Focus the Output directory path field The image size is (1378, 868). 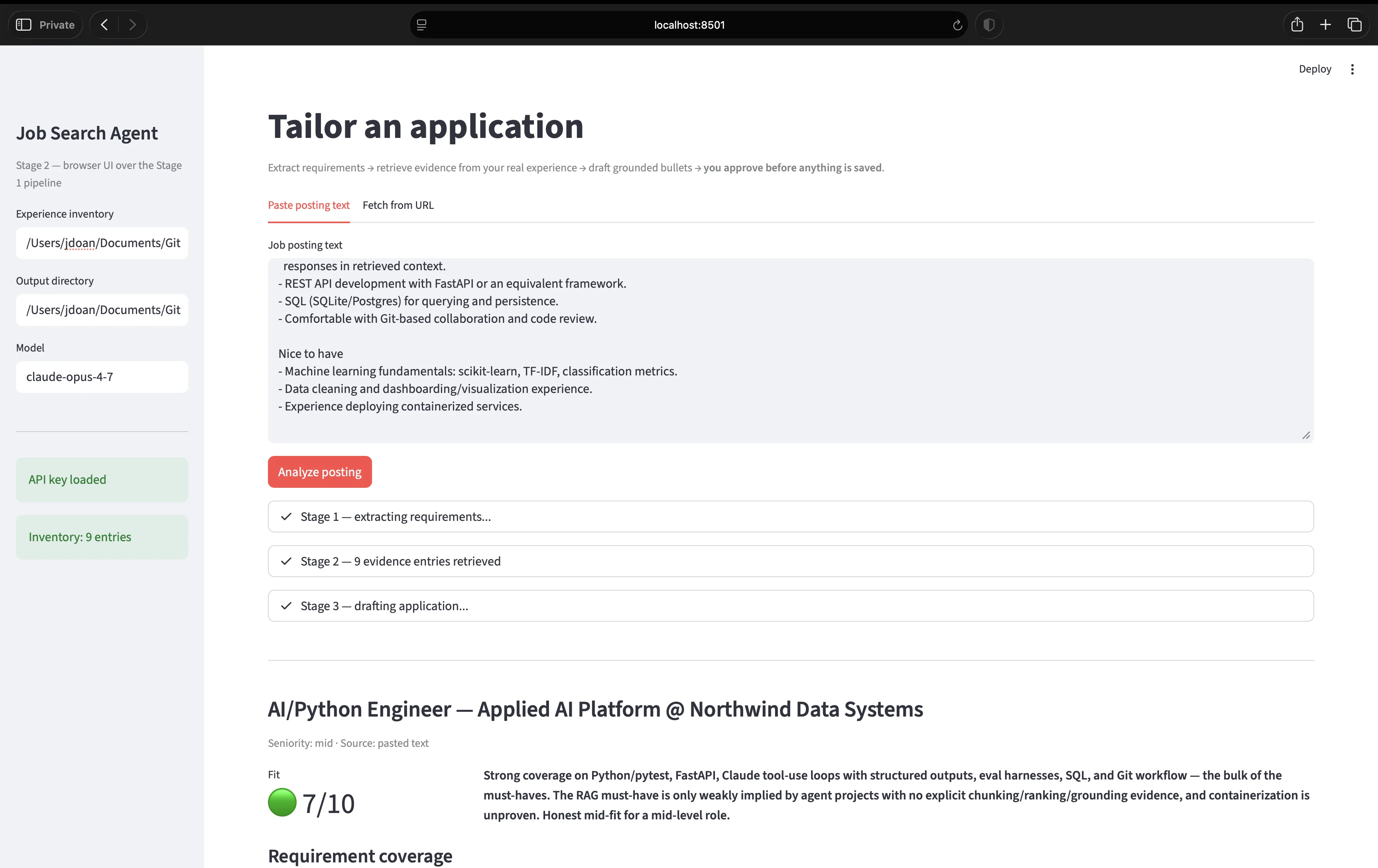[x=102, y=310]
